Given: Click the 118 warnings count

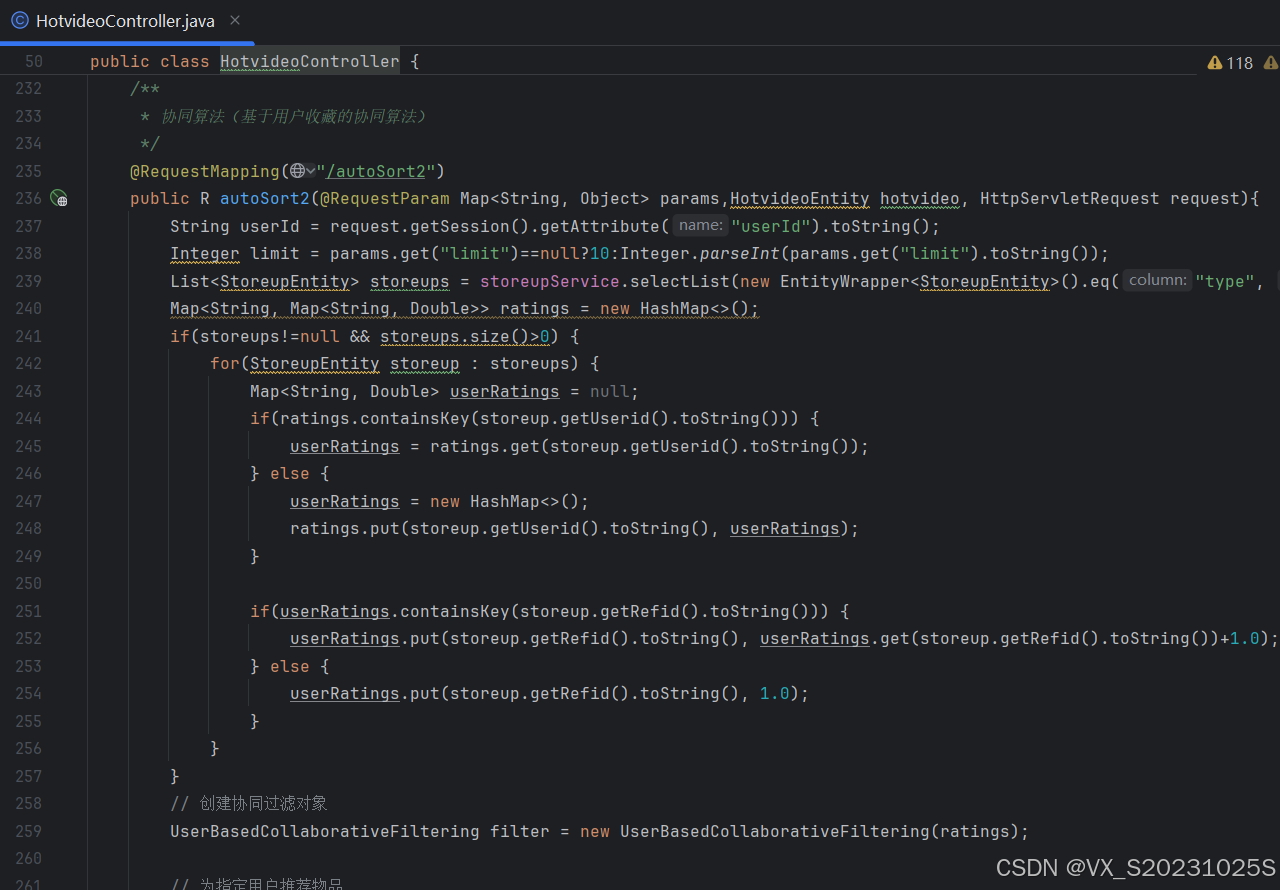Looking at the screenshot, I should (x=1239, y=63).
